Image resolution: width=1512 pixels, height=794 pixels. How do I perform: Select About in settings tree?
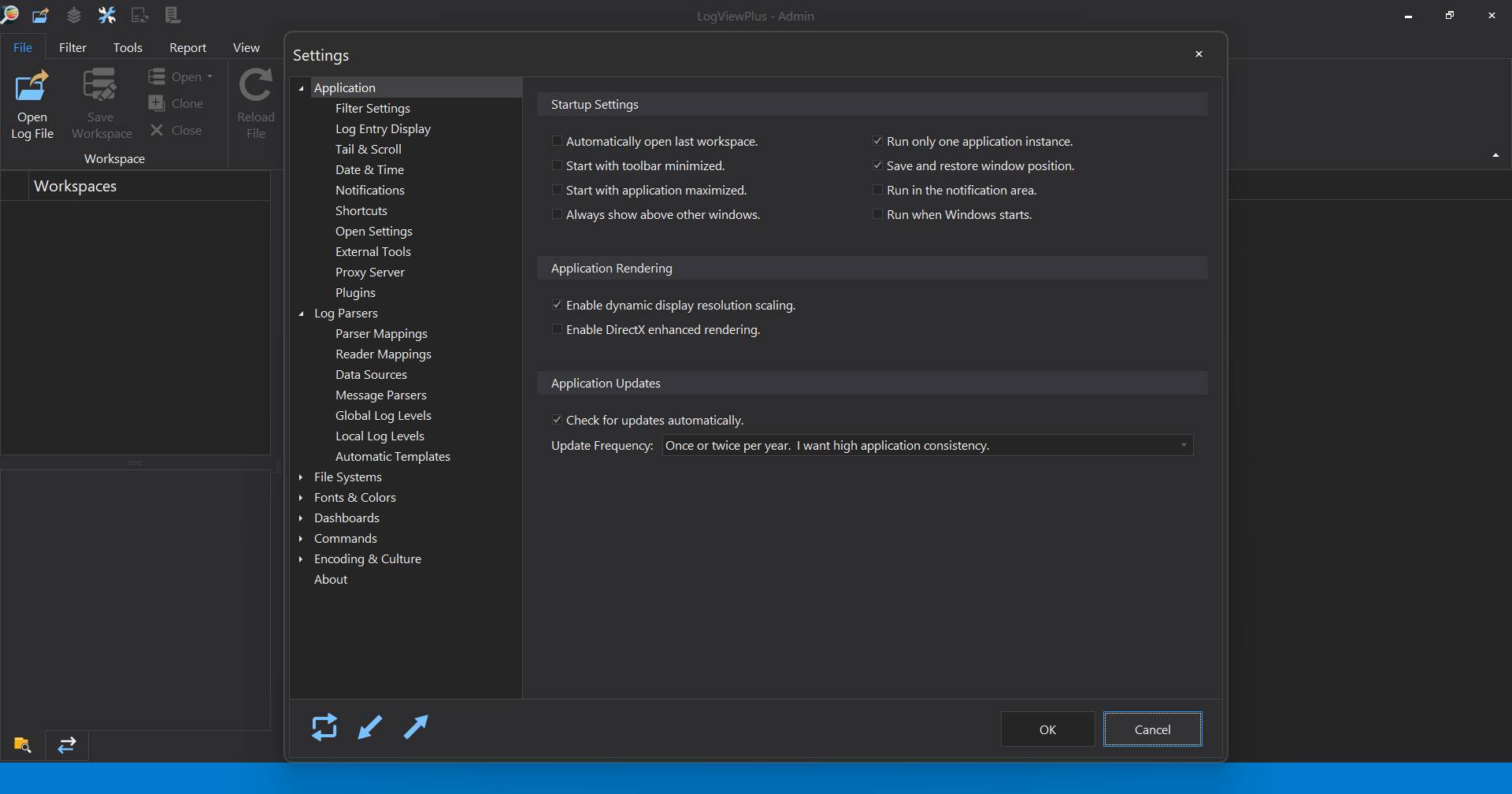point(330,579)
